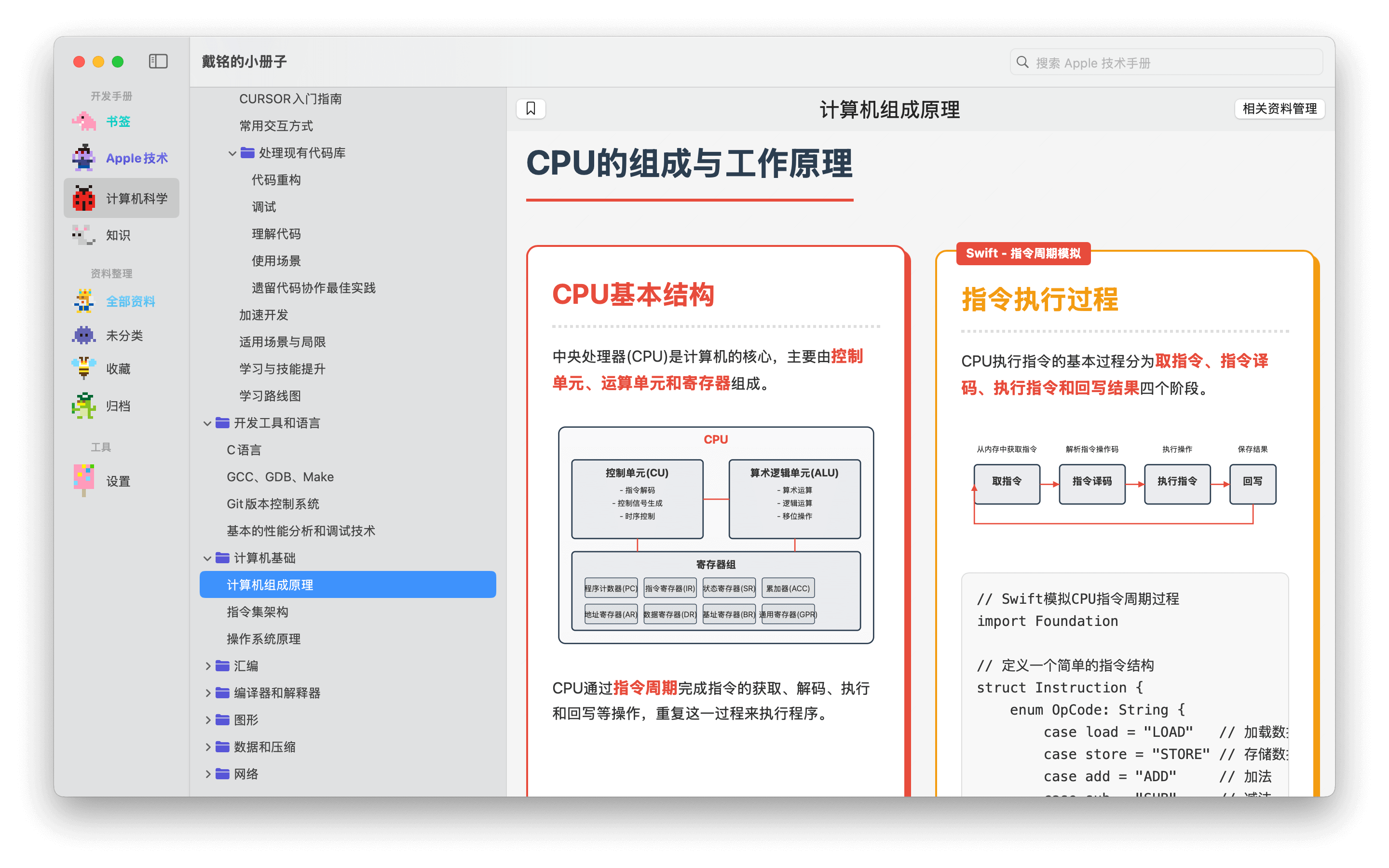Open Apple技术 pixel character icon
Screen dimensions: 1389x868
84,158
